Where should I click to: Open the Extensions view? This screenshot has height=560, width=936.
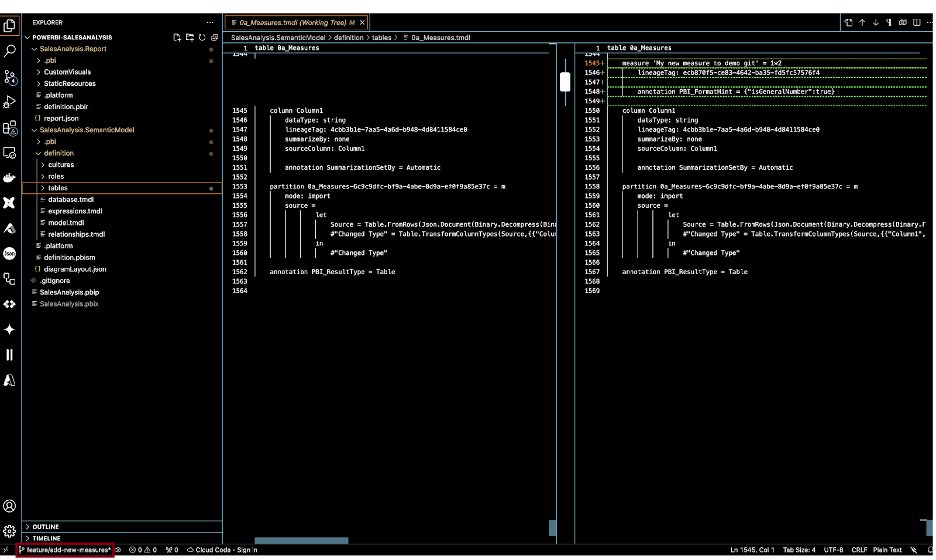10,128
